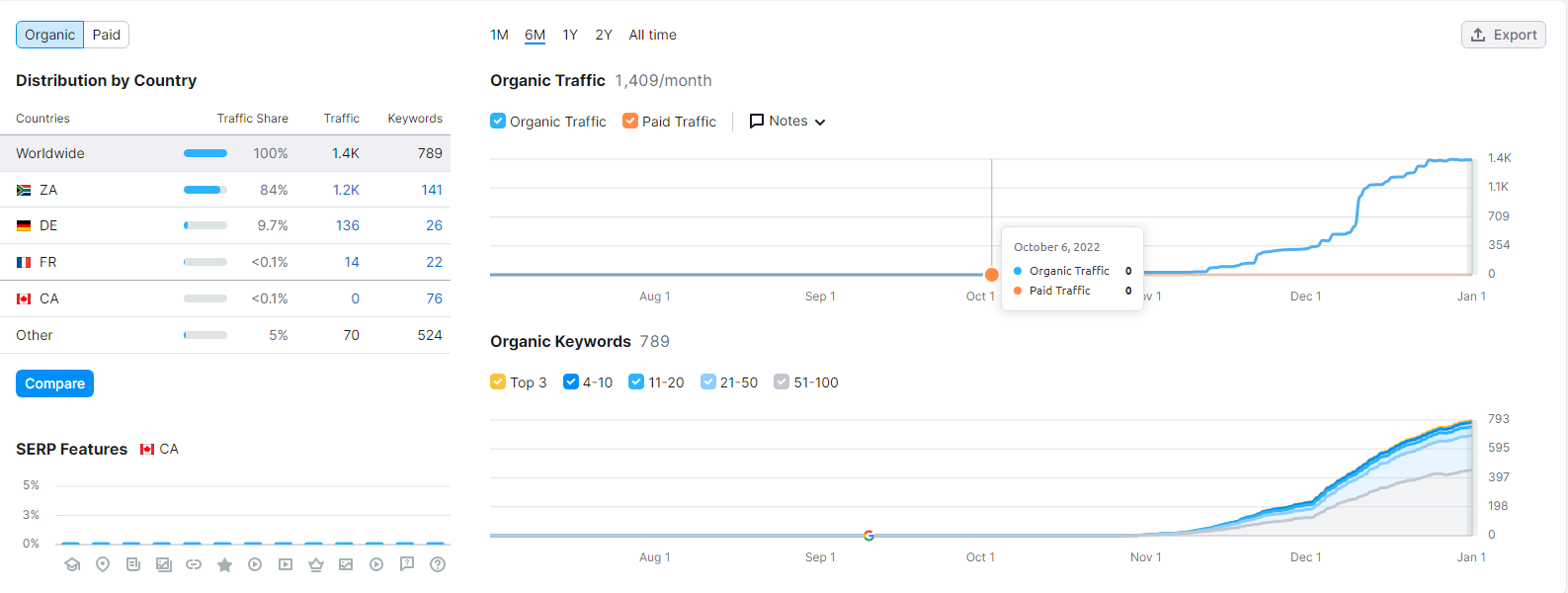Click the location pin SERP feature icon

coord(103,564)
